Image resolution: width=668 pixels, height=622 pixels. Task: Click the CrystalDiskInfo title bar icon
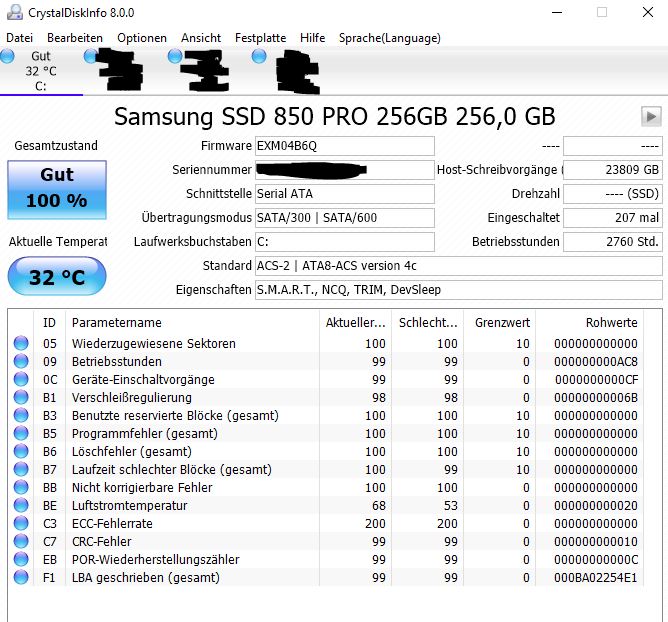(14, 12)
